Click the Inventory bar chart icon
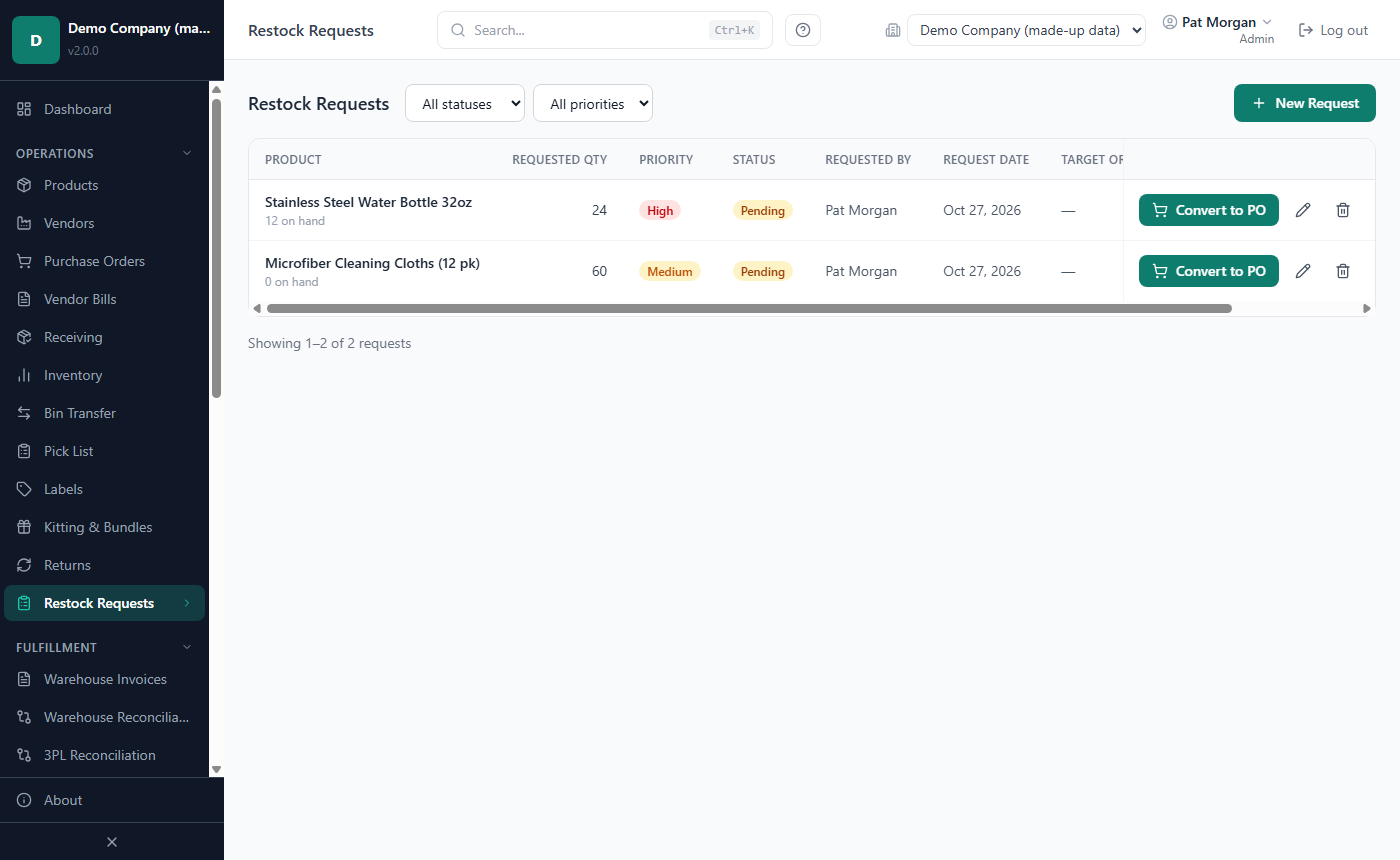The image size is (1400, 860). pos(24,375)
